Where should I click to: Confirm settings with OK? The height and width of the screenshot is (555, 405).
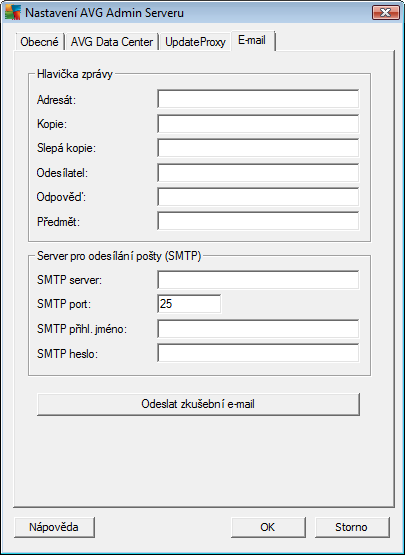click(x=268, y=527)
